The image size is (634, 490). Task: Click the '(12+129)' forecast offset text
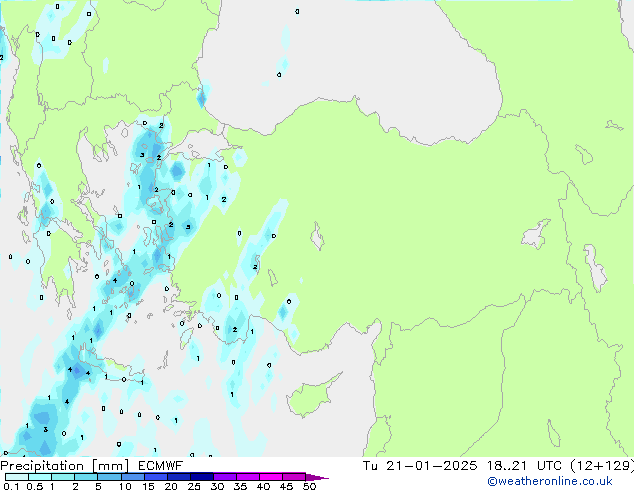(x=602, y=466)
